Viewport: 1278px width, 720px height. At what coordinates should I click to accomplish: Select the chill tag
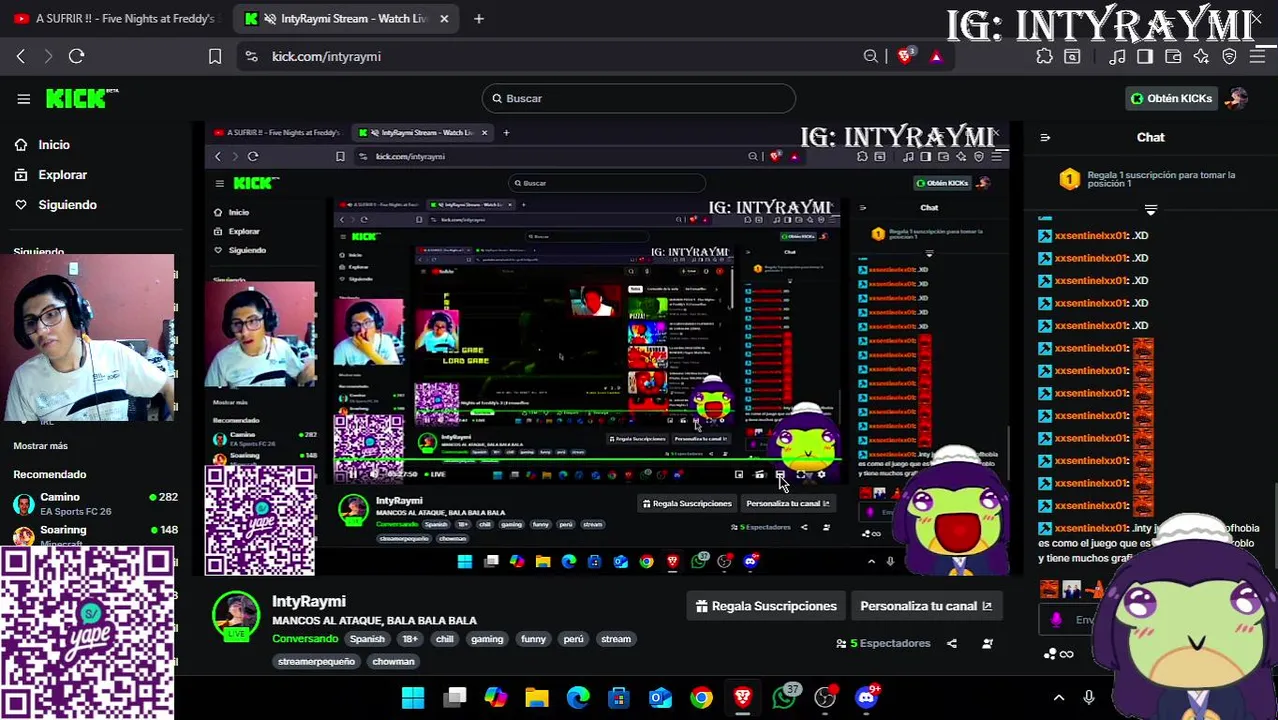coord(445,639)
